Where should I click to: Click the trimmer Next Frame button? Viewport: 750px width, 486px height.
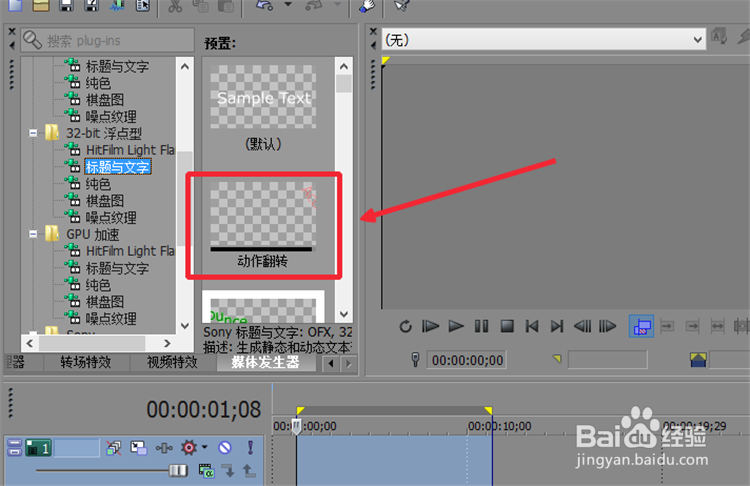[607, 327]
